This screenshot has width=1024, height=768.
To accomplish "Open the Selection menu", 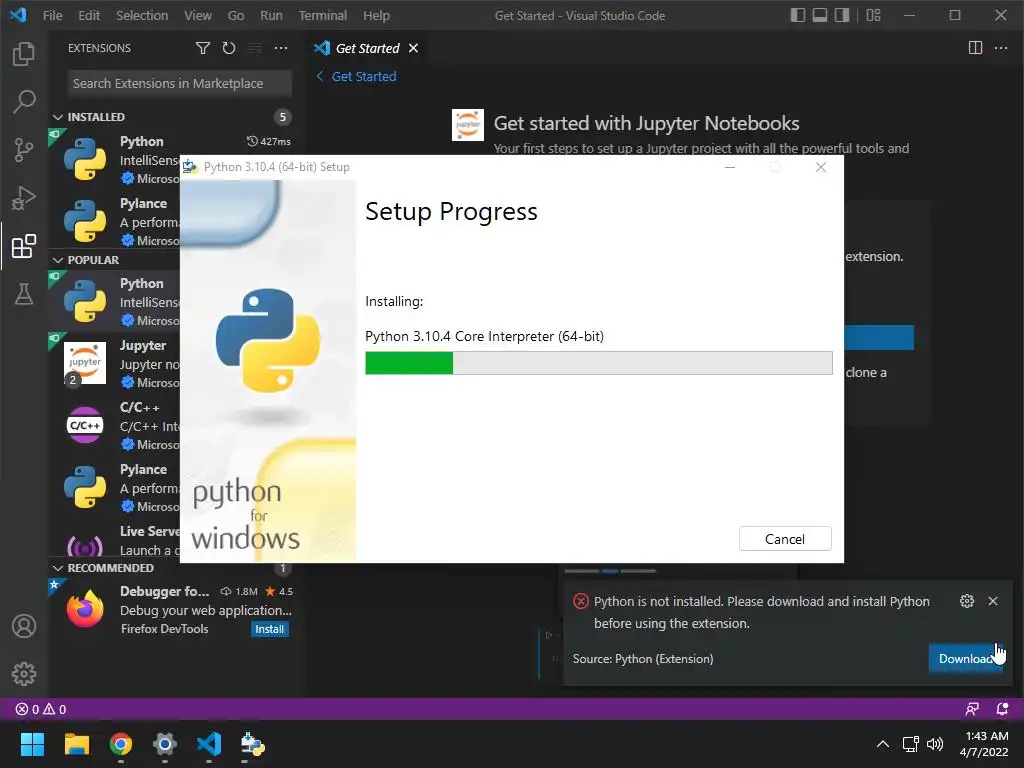I will click(142, 15).
